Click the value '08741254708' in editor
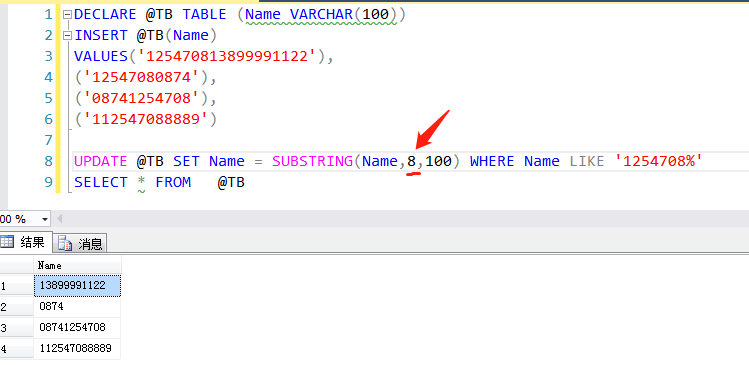Viewport: 749px width, 365px height. click(x=146, y=98)
